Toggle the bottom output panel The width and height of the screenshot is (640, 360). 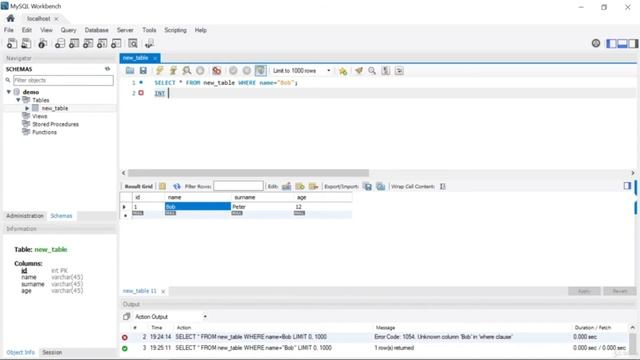tap(622, 43)
